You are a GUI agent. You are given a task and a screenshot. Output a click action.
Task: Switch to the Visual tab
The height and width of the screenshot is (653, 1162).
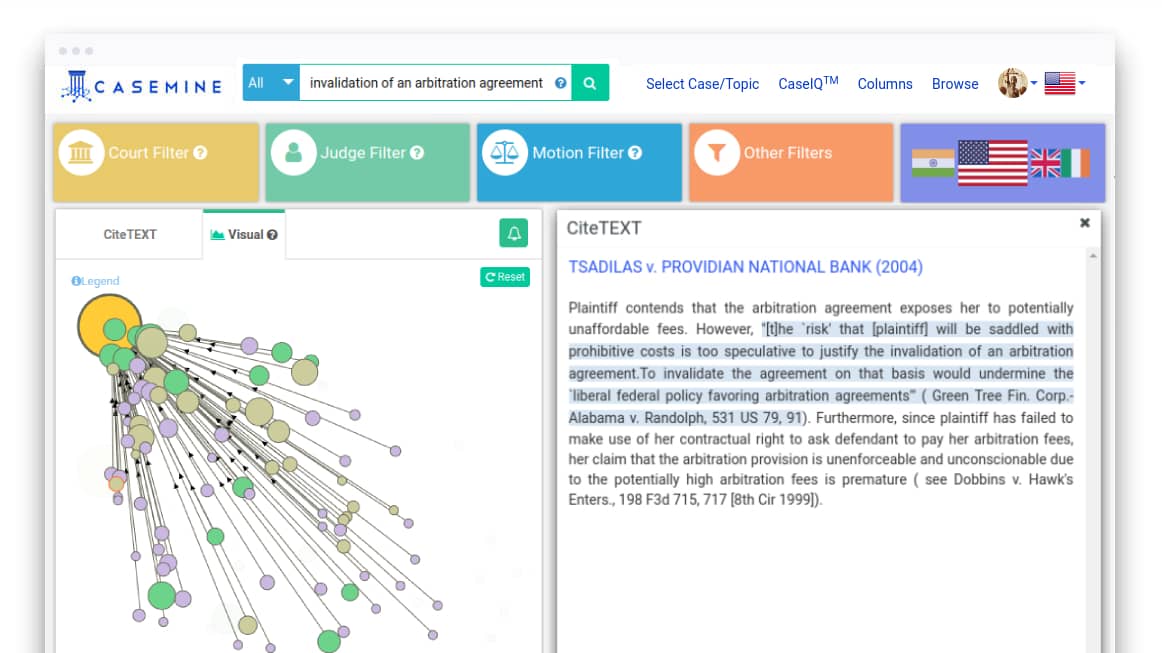click(244, 235)
